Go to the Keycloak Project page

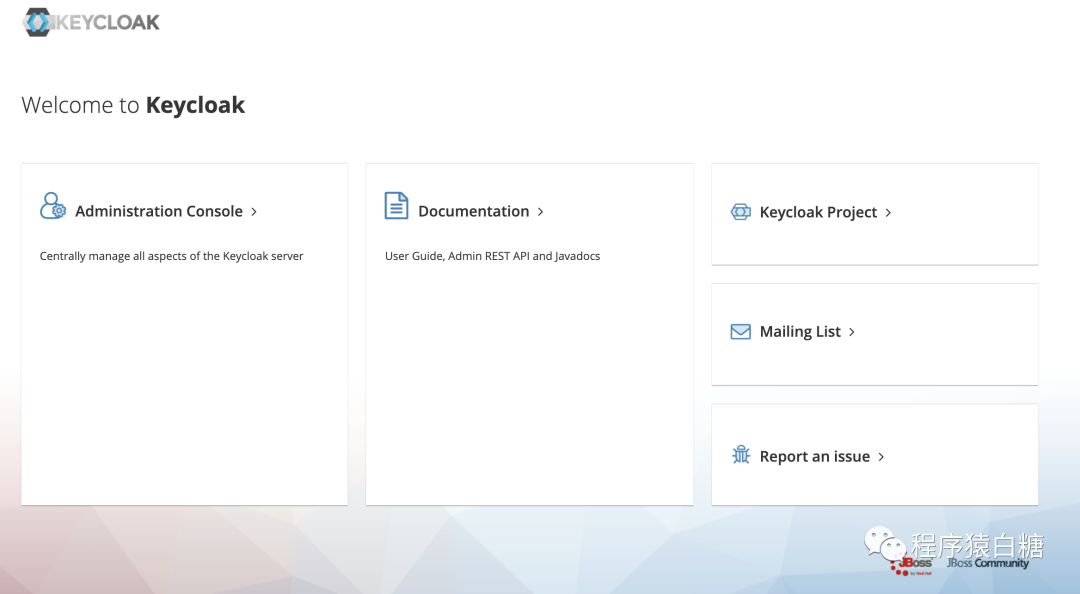point(818,212)
